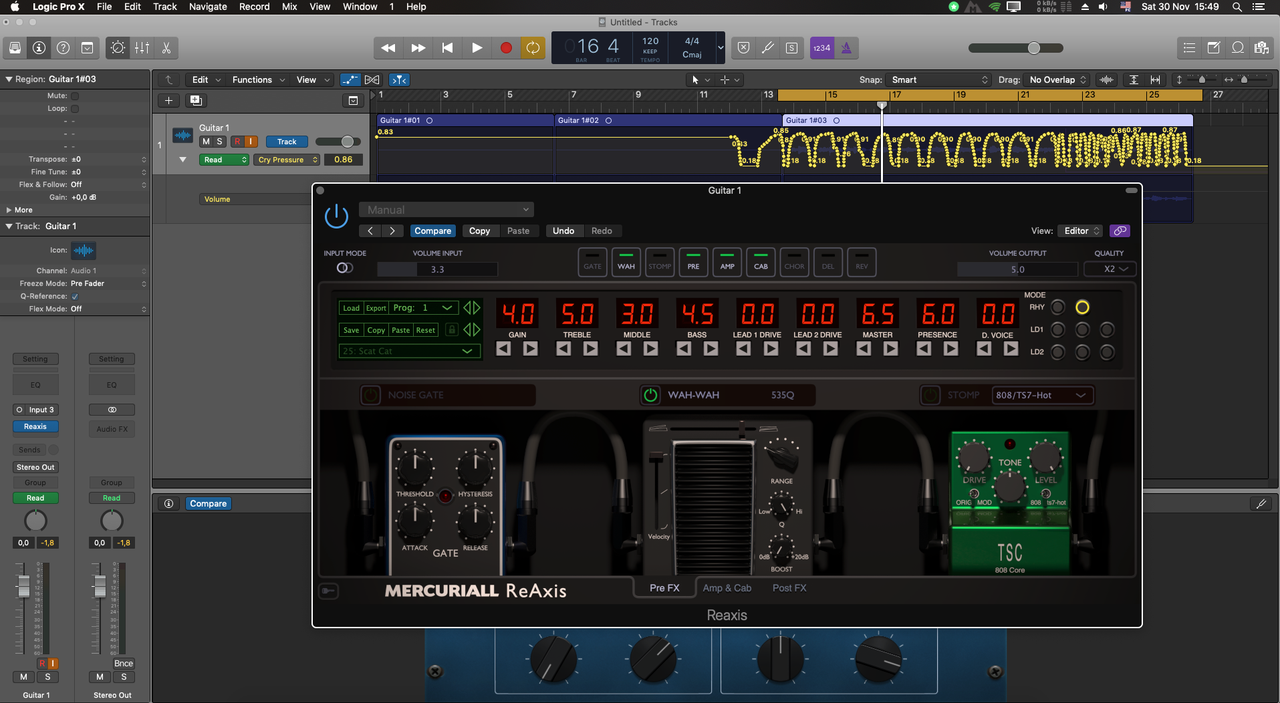Toggle the CAB module button
Image resolution: width=1280 pixels, height=703 pixels.
(761, 262)
